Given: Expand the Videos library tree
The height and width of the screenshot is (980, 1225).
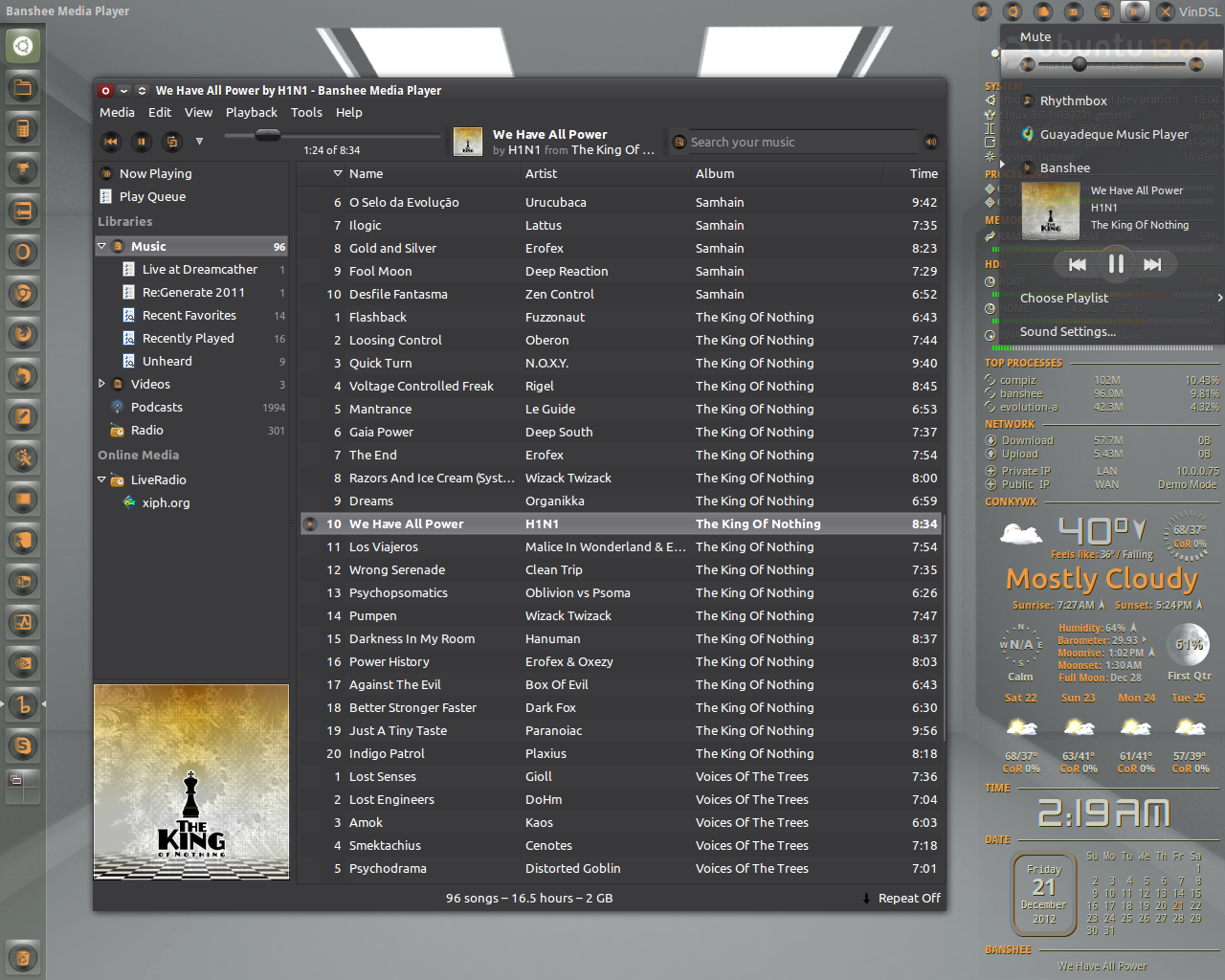Looking at the screenshot, I should pyautogui.click(x=101, y=384).
